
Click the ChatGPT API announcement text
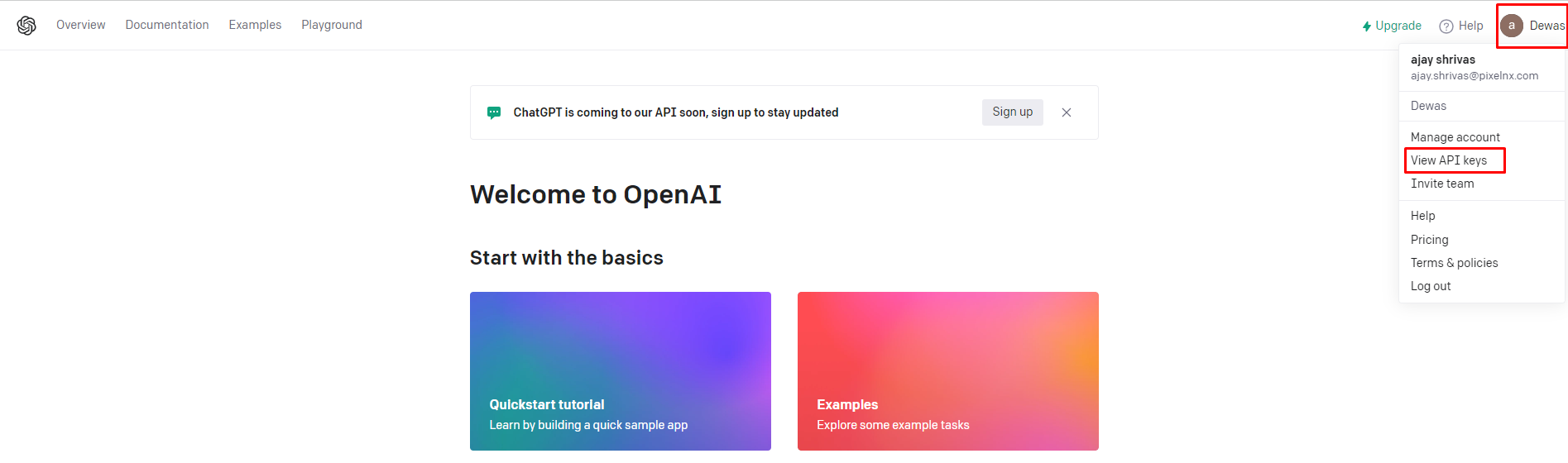coord(676,112)
